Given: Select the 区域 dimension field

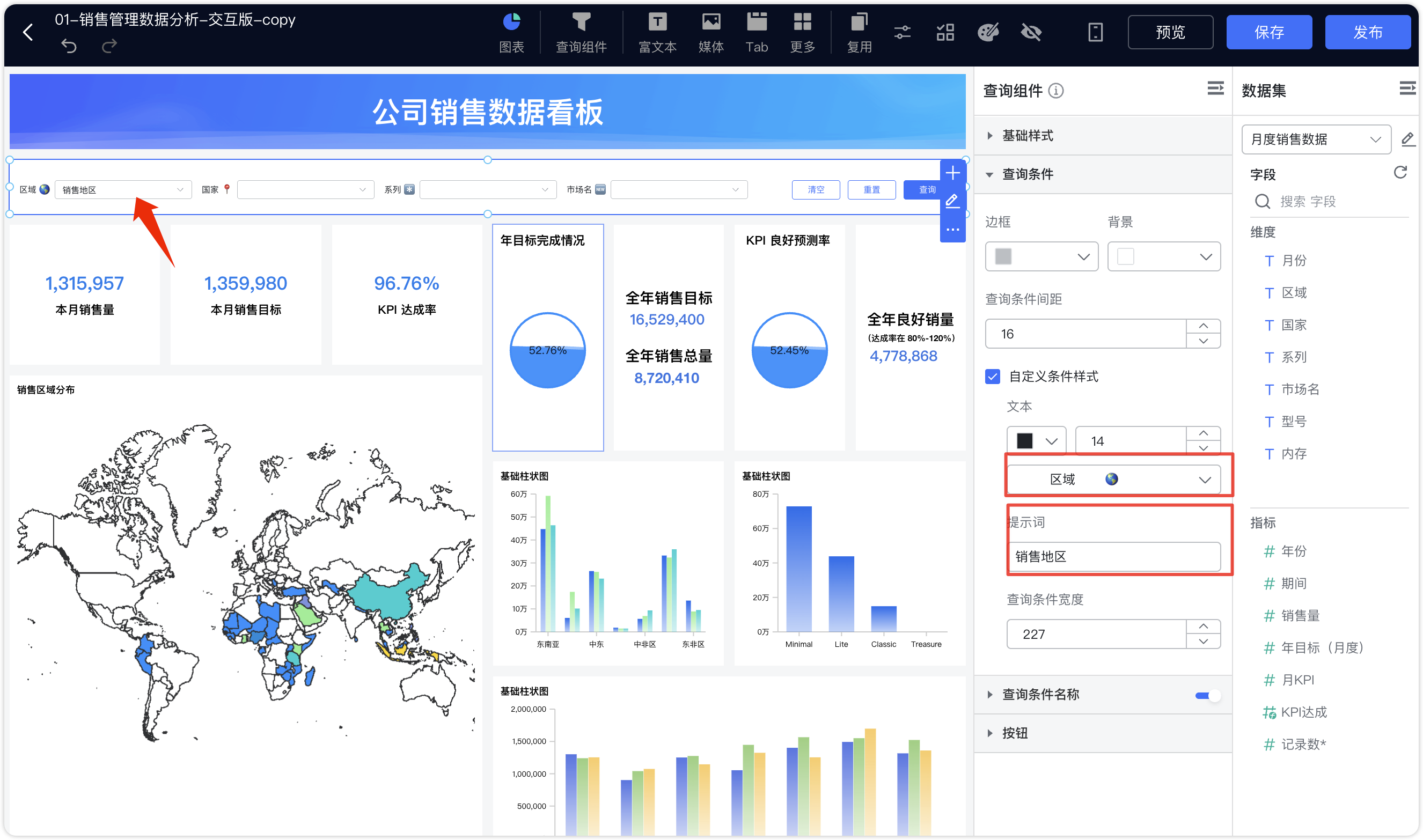Looking at the screenshot, I should (x=1294, y=293).
